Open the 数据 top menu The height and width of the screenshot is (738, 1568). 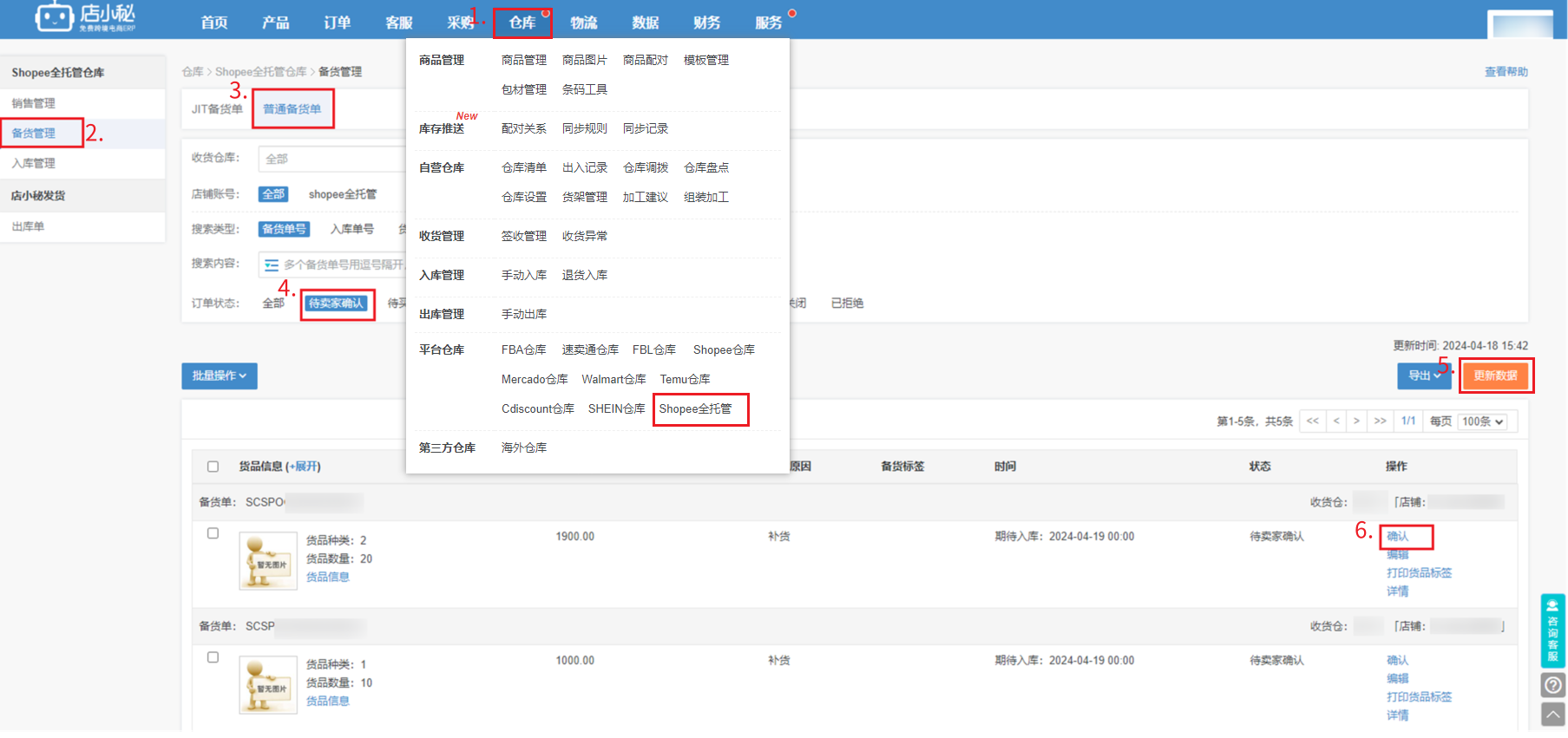click(646, 23)
